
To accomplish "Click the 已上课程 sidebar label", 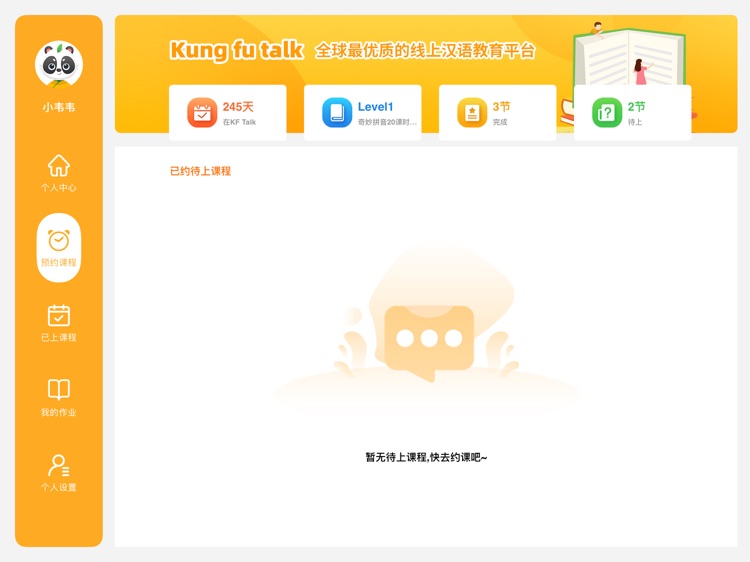I will point(59,338).
